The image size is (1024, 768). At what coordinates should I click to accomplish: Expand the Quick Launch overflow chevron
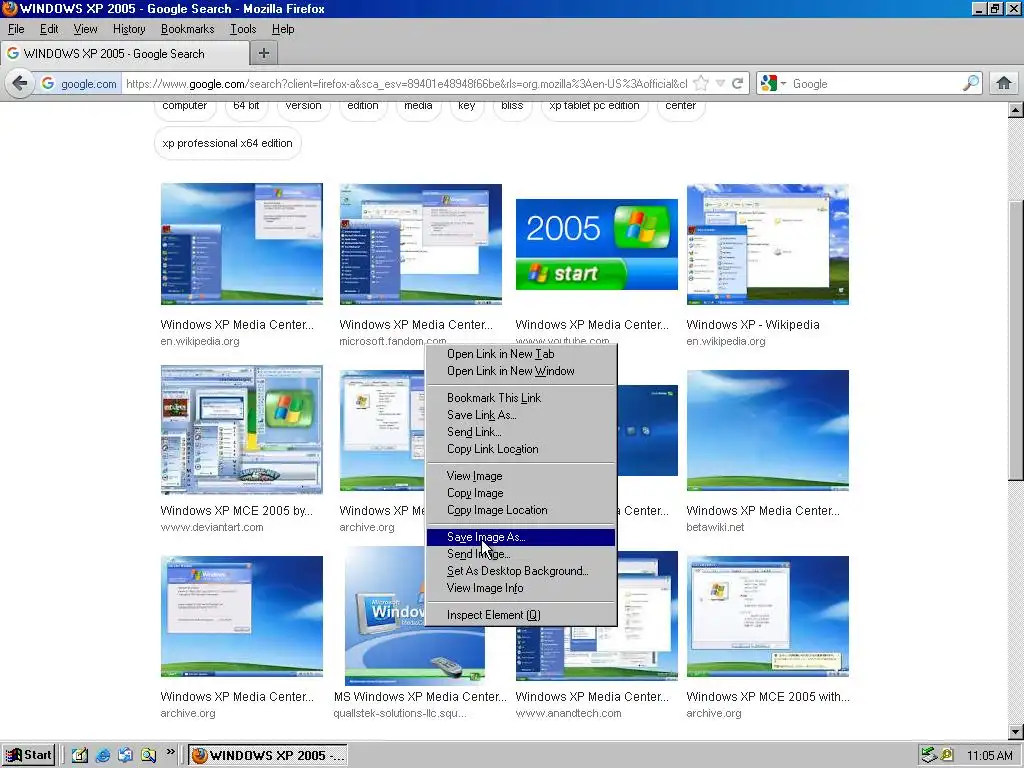[x=170, y=752]
